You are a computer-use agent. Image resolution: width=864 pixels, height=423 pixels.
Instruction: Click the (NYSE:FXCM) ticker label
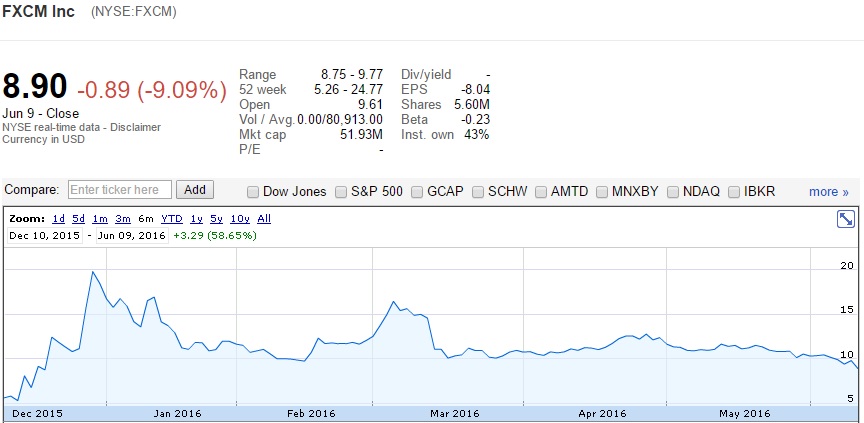[x=134, y=12]
